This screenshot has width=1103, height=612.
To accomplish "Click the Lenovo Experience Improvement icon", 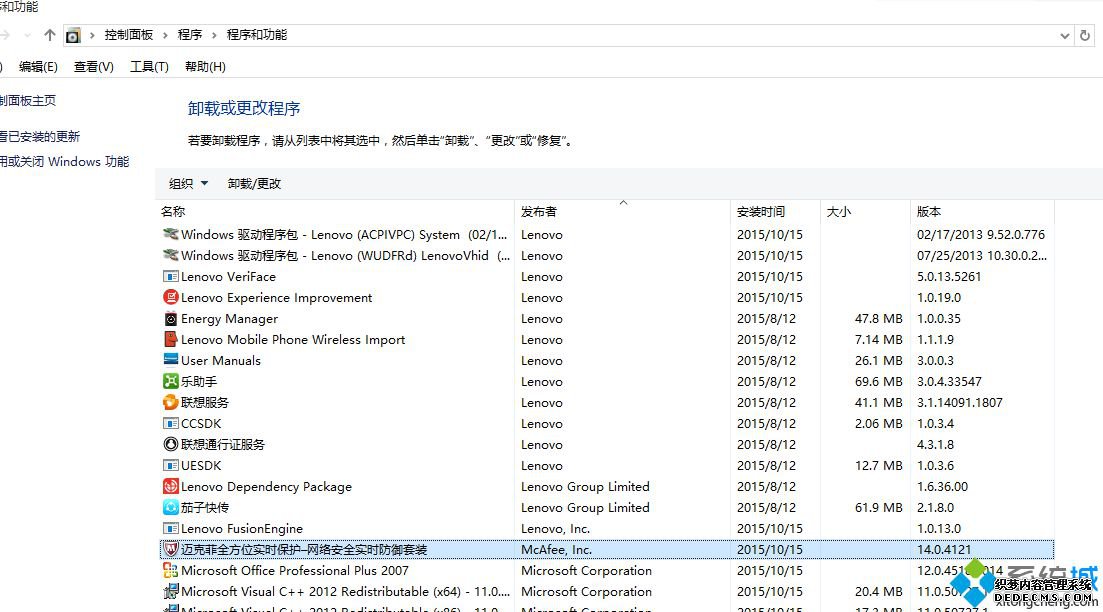I will coord(170,298).
